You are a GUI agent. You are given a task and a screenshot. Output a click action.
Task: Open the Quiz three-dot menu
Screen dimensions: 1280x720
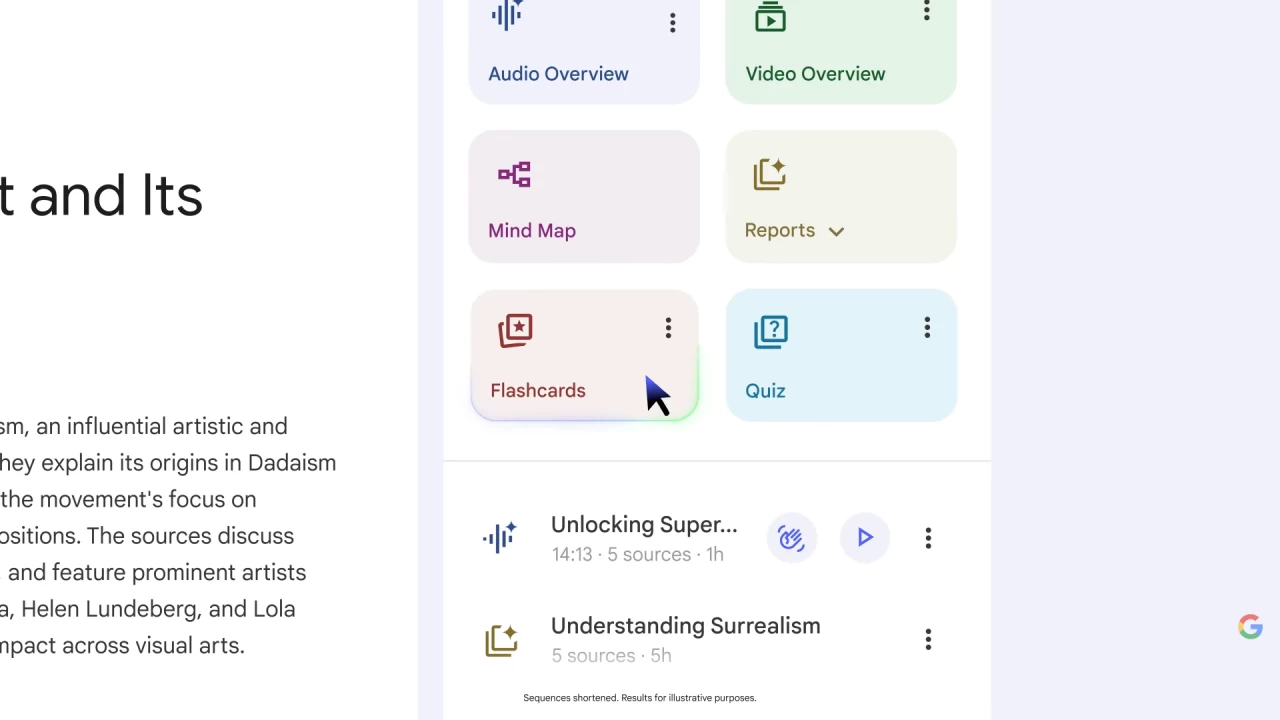click(x=927, y=328)
